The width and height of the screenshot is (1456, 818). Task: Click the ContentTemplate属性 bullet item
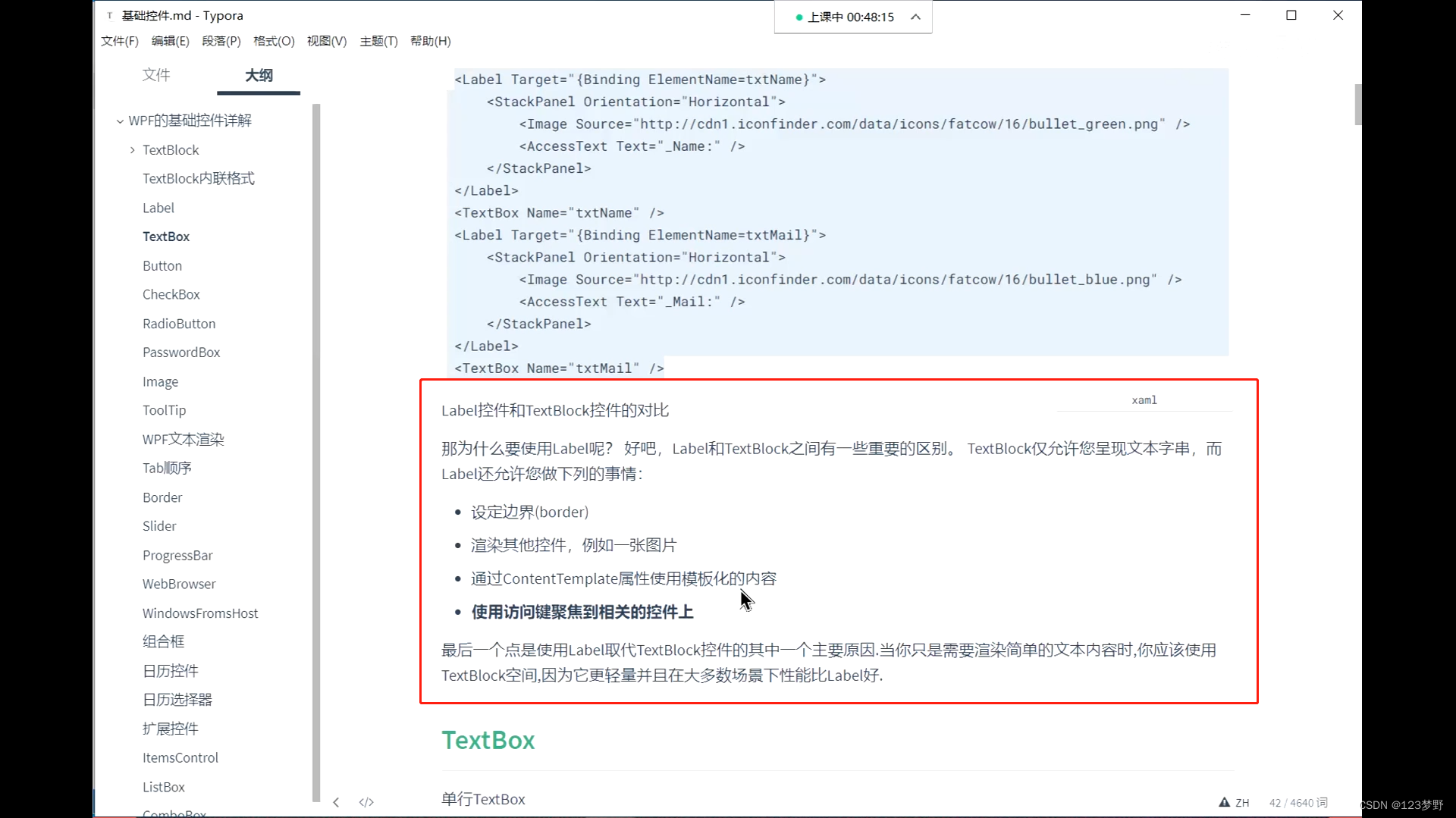pyautogui.click(x=623, y=578)
